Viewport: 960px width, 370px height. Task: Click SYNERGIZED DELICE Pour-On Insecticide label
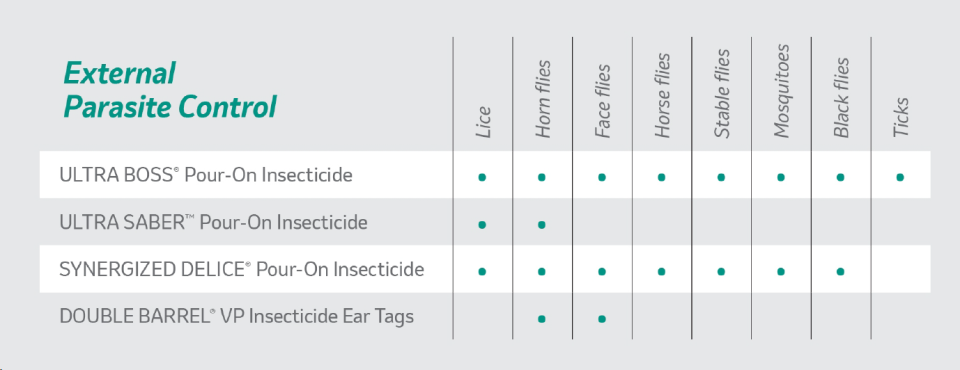(x=241, y=269)
